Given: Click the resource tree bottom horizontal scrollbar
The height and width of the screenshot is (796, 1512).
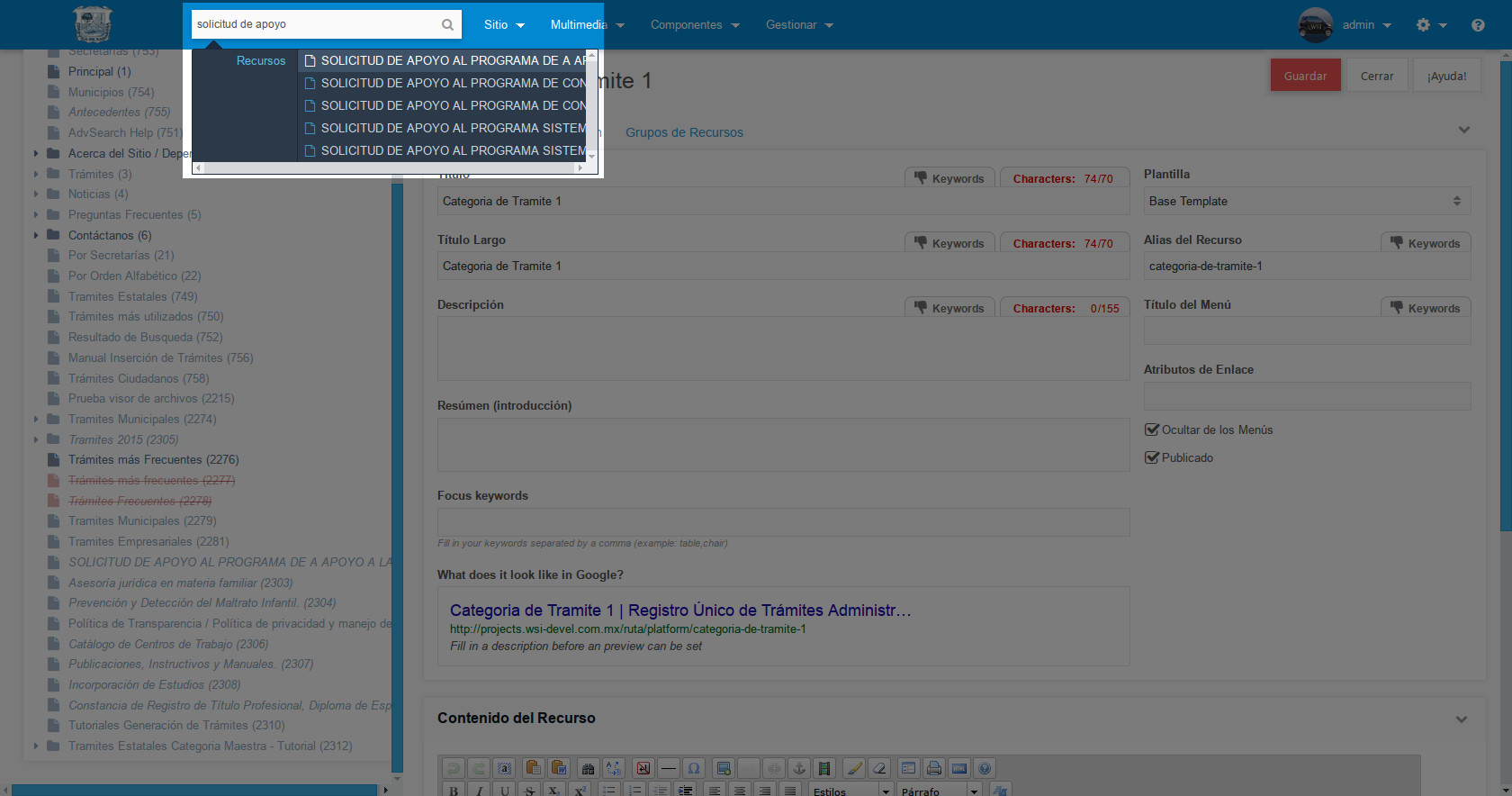Looking at the screenshot, I should click(x=195, y=790).
